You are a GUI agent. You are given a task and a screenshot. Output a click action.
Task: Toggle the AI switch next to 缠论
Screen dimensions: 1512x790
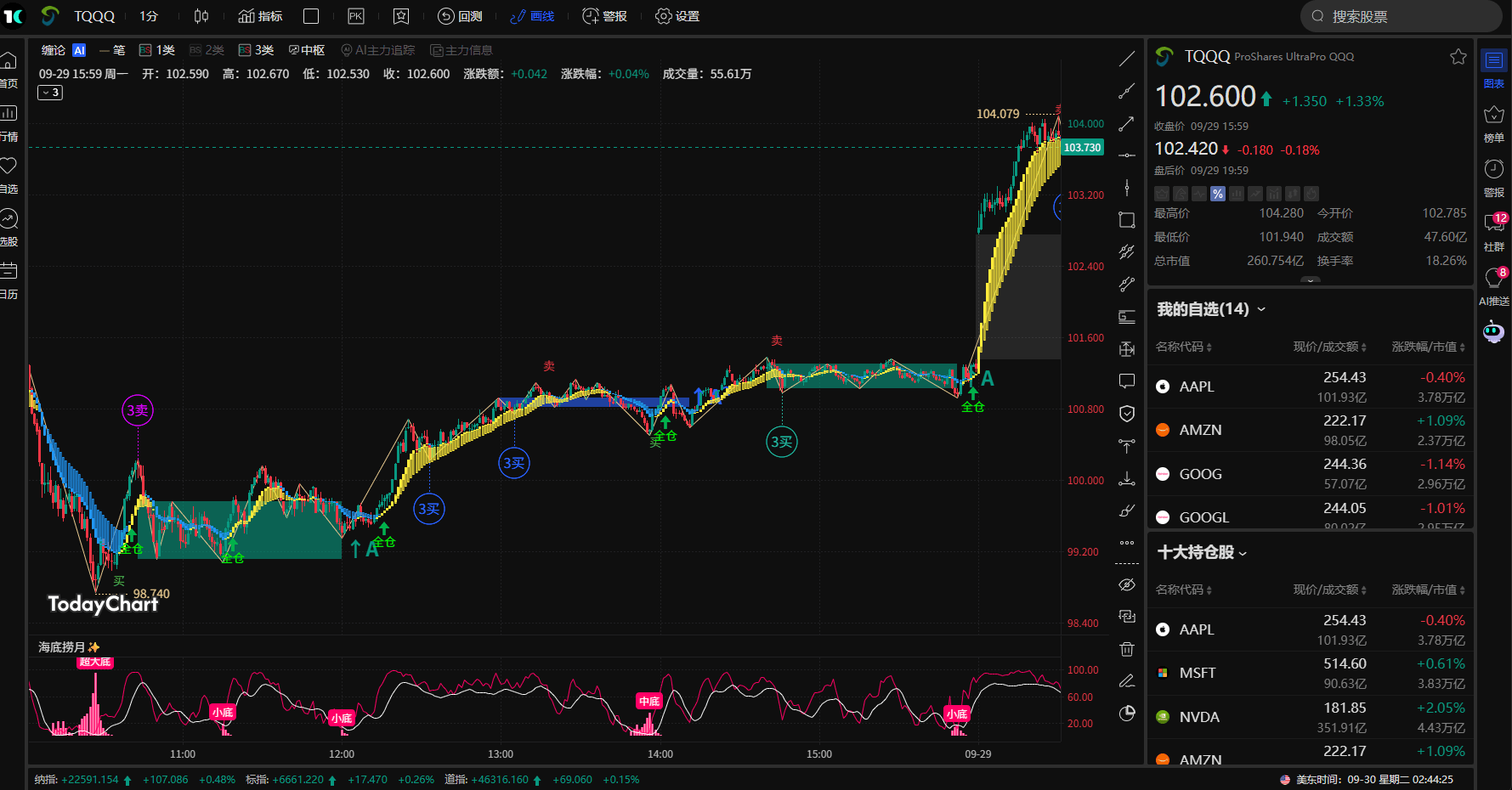click(x=79, y=50)
